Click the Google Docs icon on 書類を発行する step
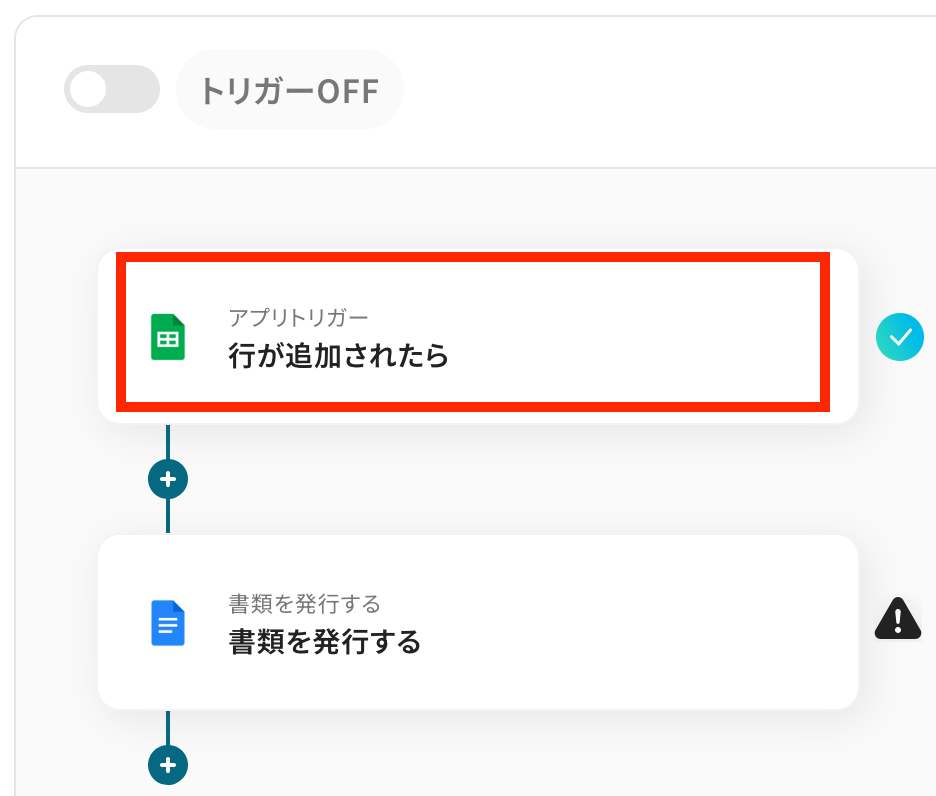Viewport: 936px width, 796px height. (166, 622)
